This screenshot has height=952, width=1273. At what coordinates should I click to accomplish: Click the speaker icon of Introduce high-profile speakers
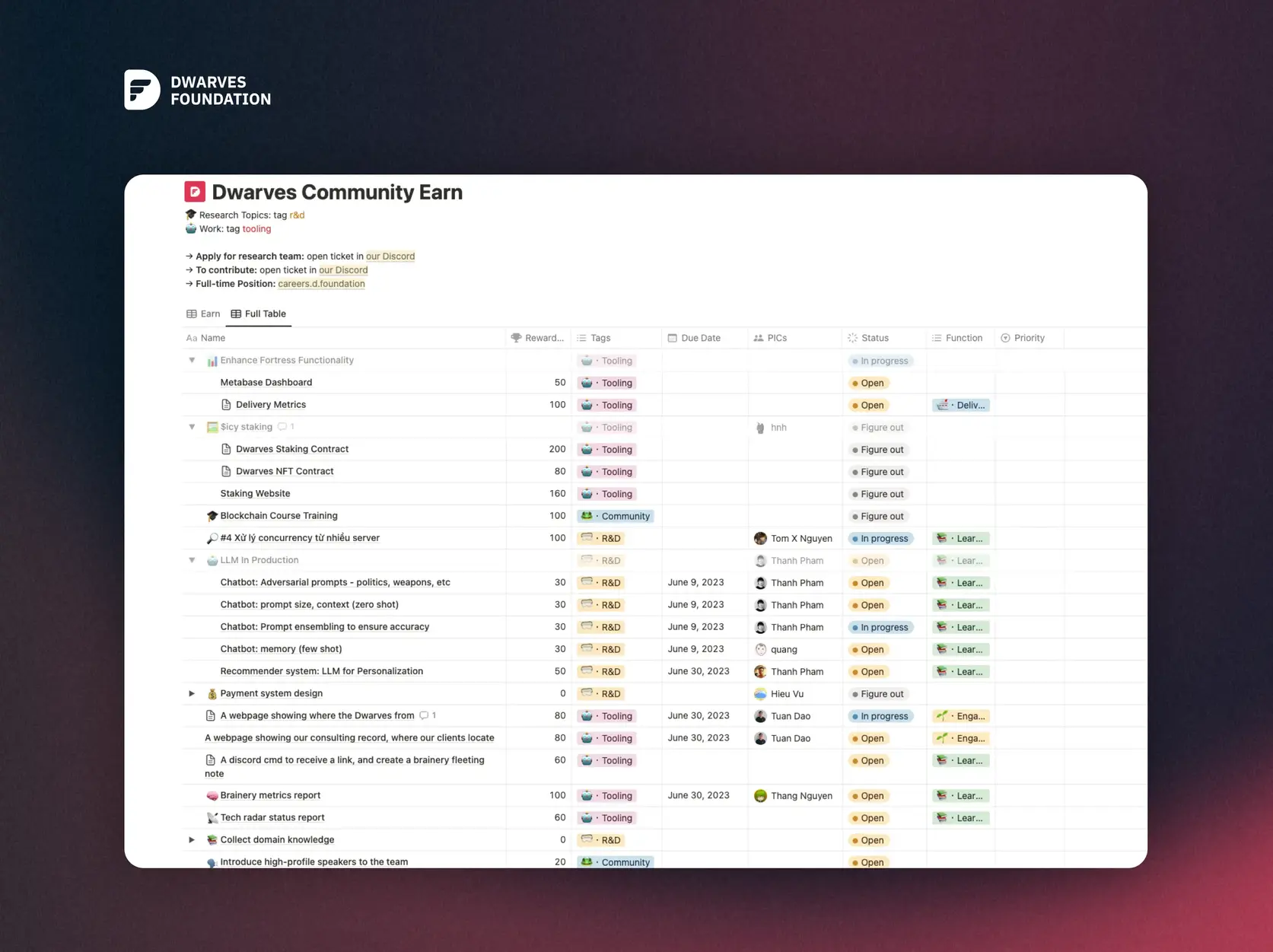[x=212, y=862]
